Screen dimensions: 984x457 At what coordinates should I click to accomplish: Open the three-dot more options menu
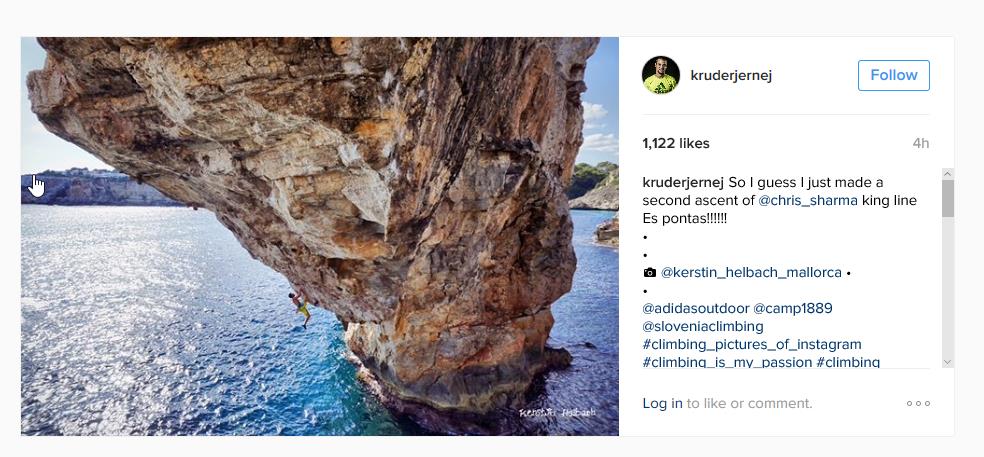click(x=918, y=404)
